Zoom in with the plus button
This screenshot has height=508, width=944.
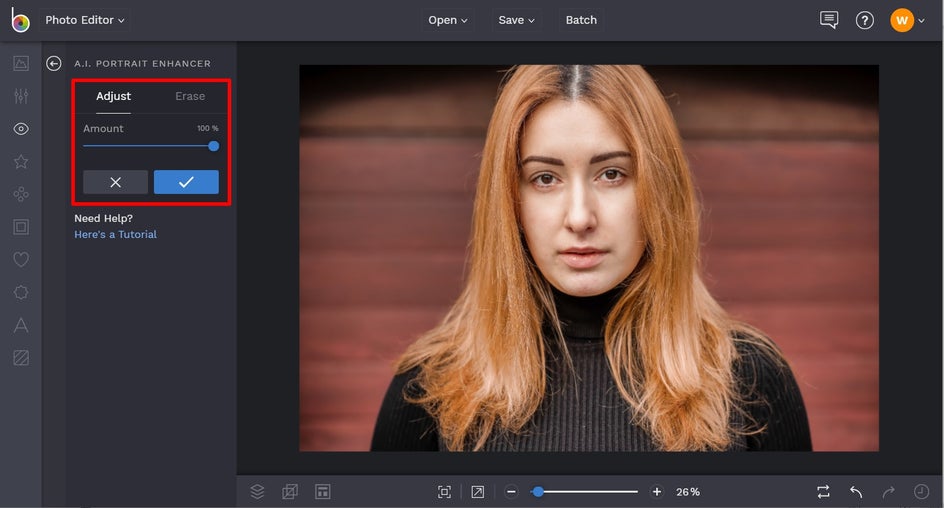coord(657,492)
